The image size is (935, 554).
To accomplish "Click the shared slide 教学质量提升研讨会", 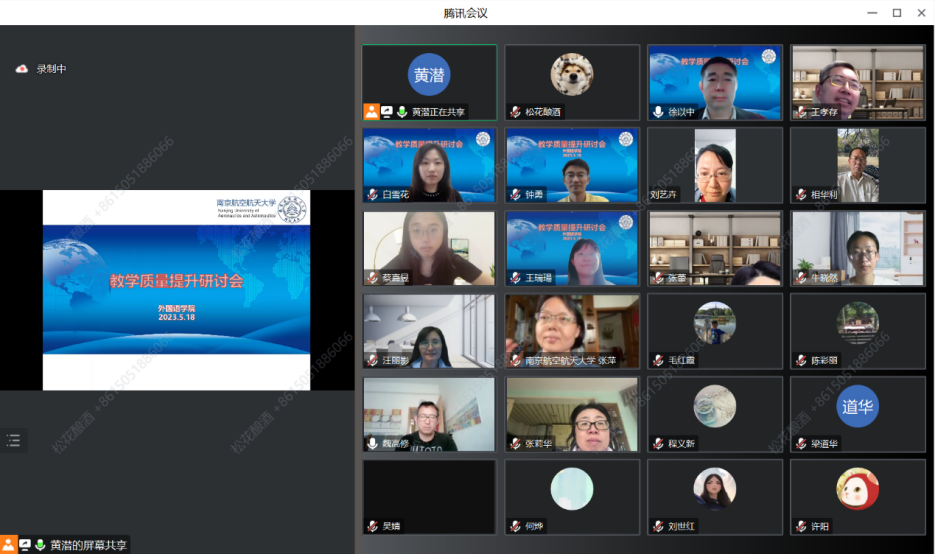I will pos(176,289).
